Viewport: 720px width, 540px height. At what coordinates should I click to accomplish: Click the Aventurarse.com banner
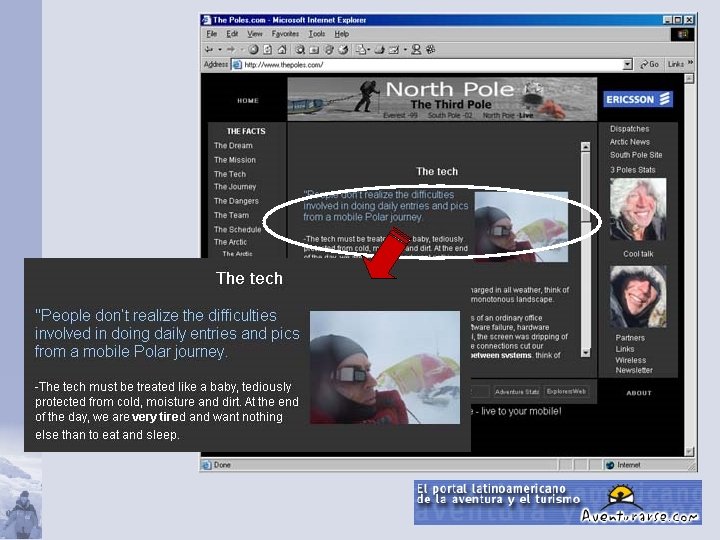point(557,502)
